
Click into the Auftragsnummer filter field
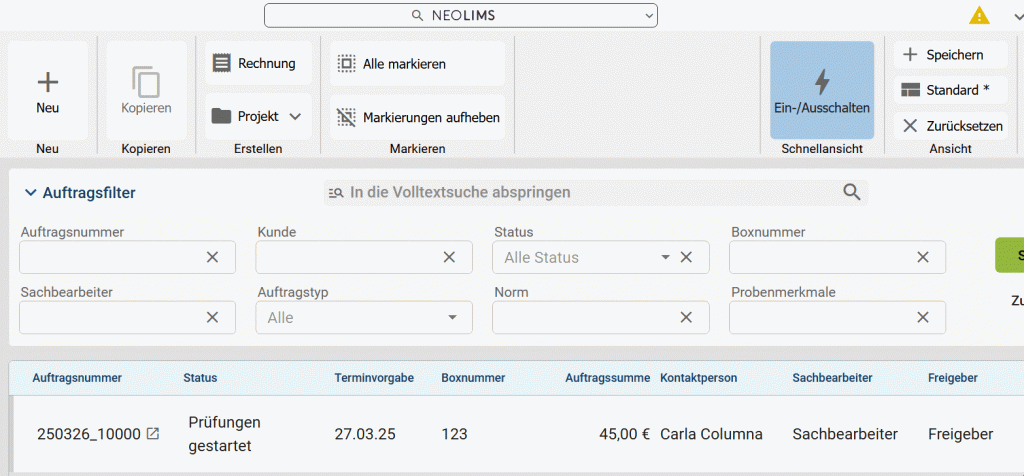[x=110, y=257]
